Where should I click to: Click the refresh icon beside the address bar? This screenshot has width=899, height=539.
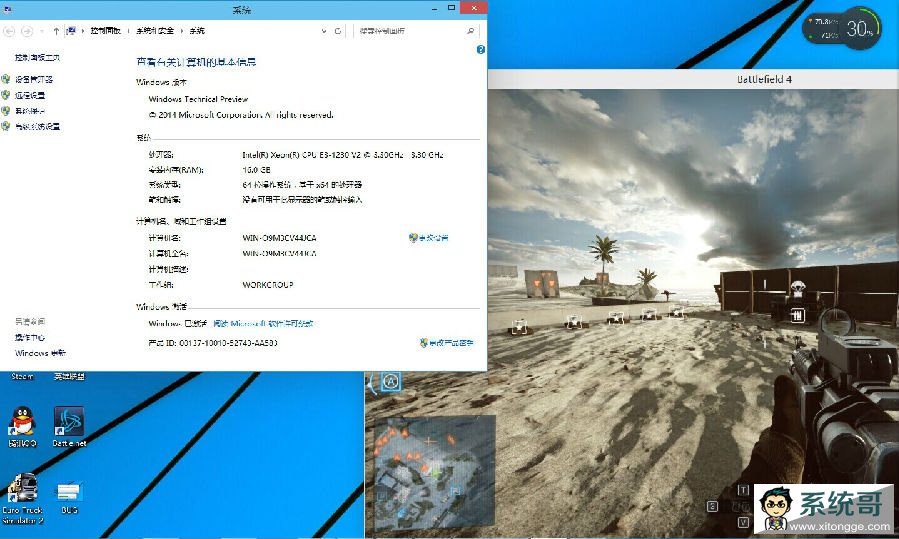[x=340, y=31]
